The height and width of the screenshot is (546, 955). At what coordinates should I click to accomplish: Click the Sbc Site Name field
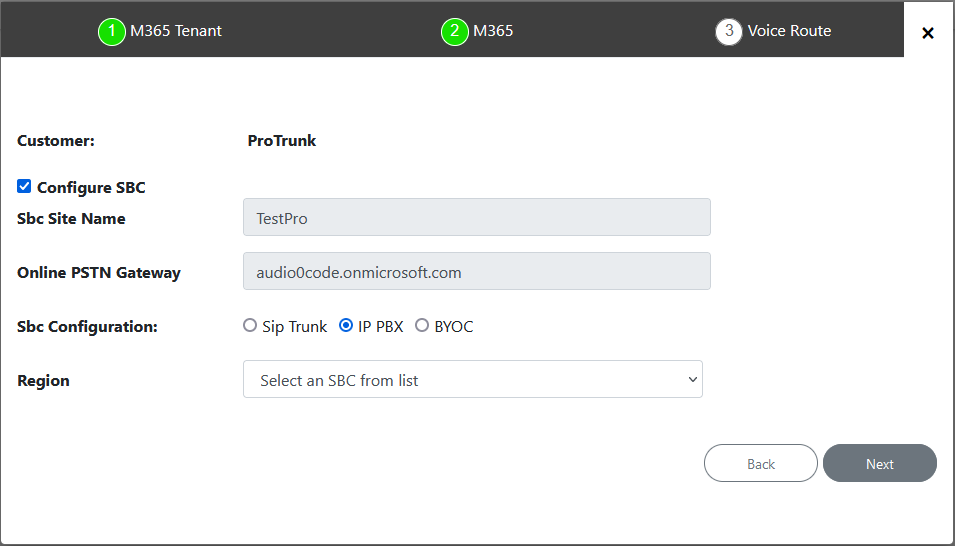[x=476, y=217]
